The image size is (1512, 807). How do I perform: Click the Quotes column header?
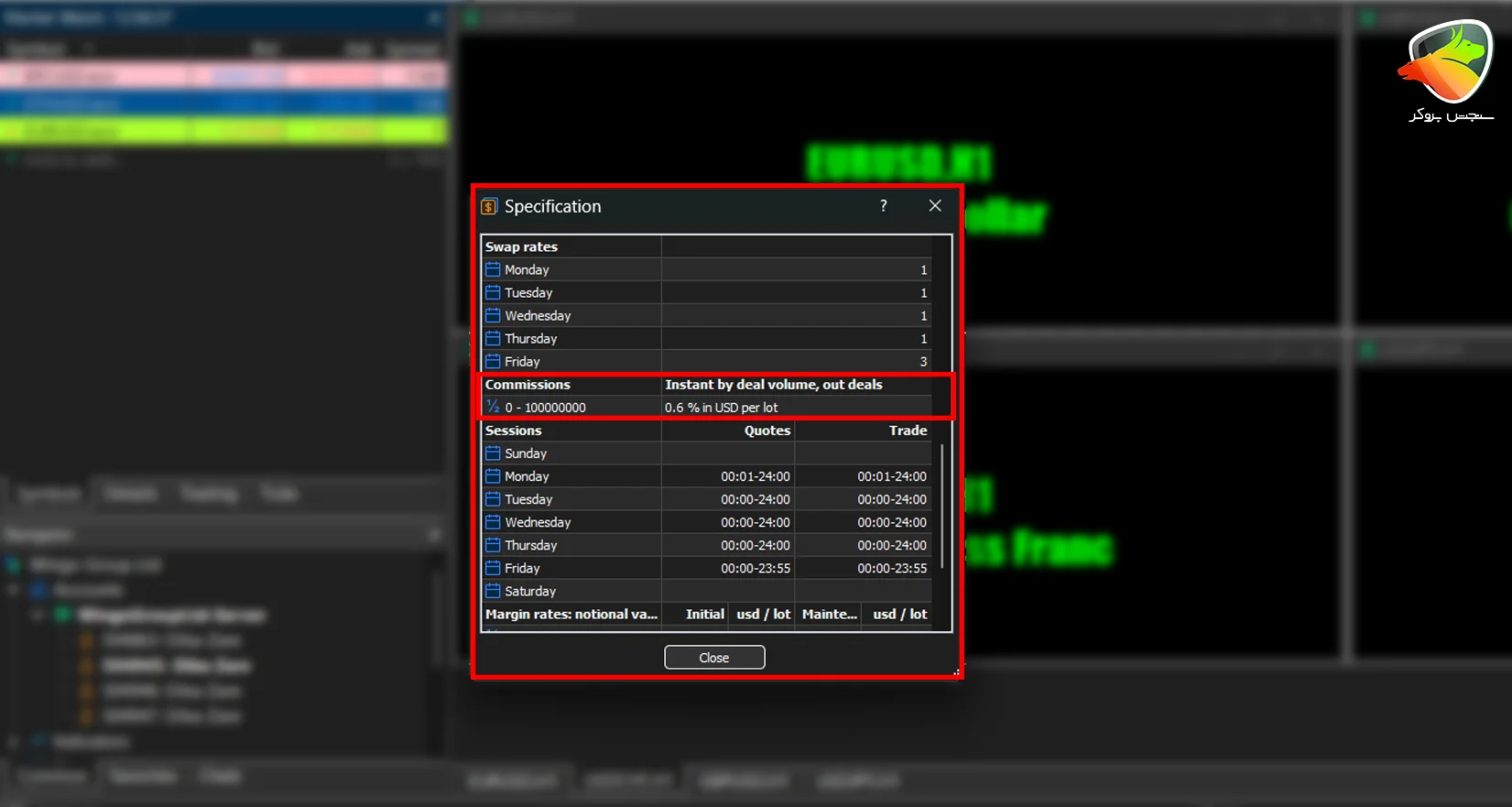[767, 431]
